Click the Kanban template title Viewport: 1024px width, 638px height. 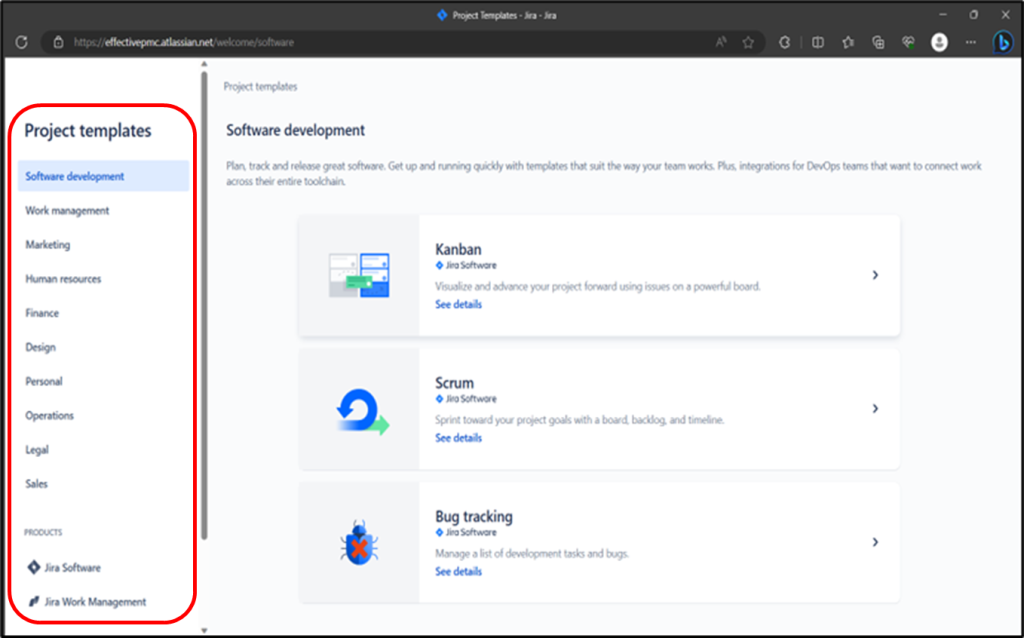coord(458,249)
